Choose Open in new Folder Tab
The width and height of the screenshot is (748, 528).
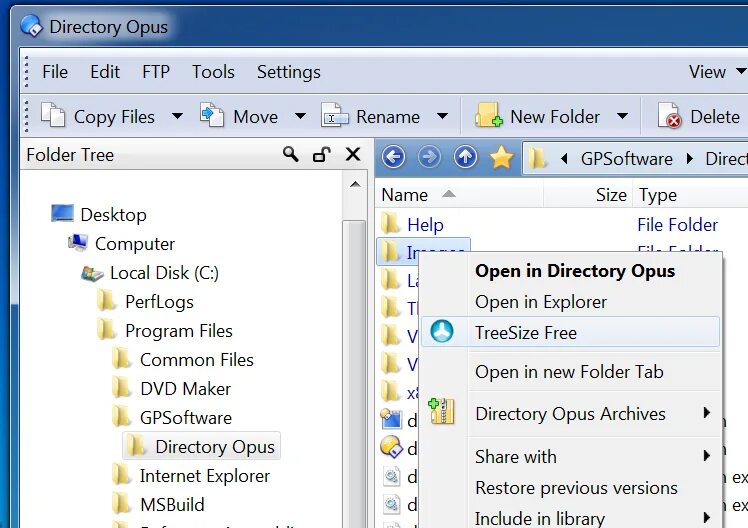click(x=570, y=372)
